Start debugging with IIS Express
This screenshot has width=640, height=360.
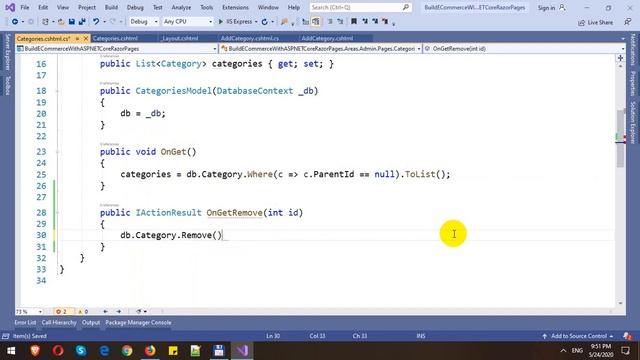[235, 22]
